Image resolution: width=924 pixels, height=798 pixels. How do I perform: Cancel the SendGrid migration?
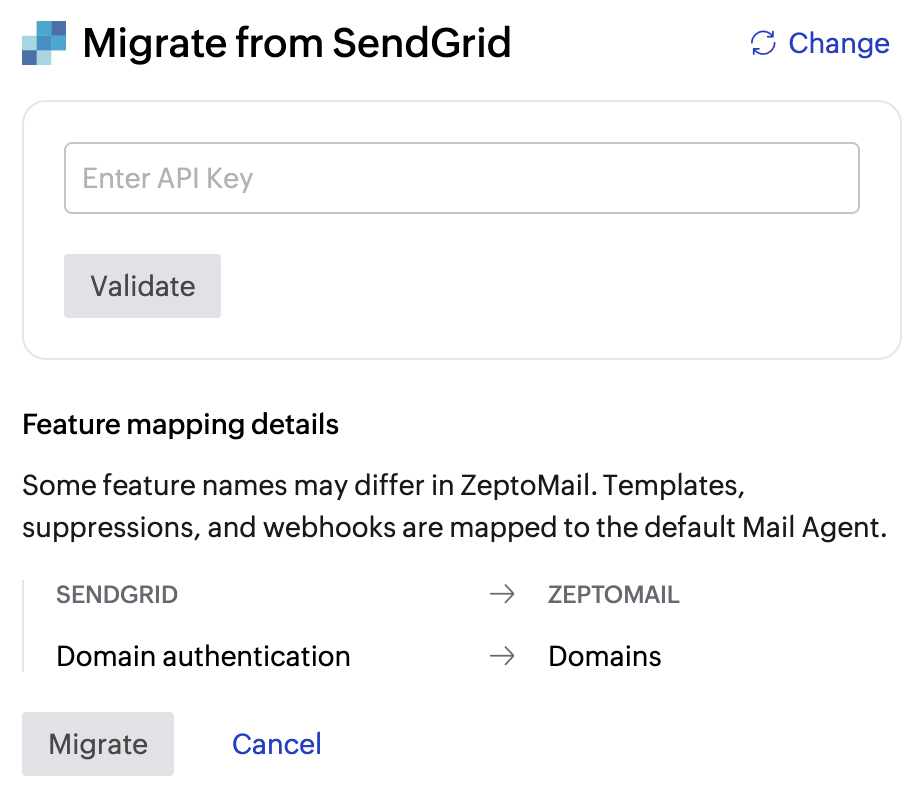point(276,743)
